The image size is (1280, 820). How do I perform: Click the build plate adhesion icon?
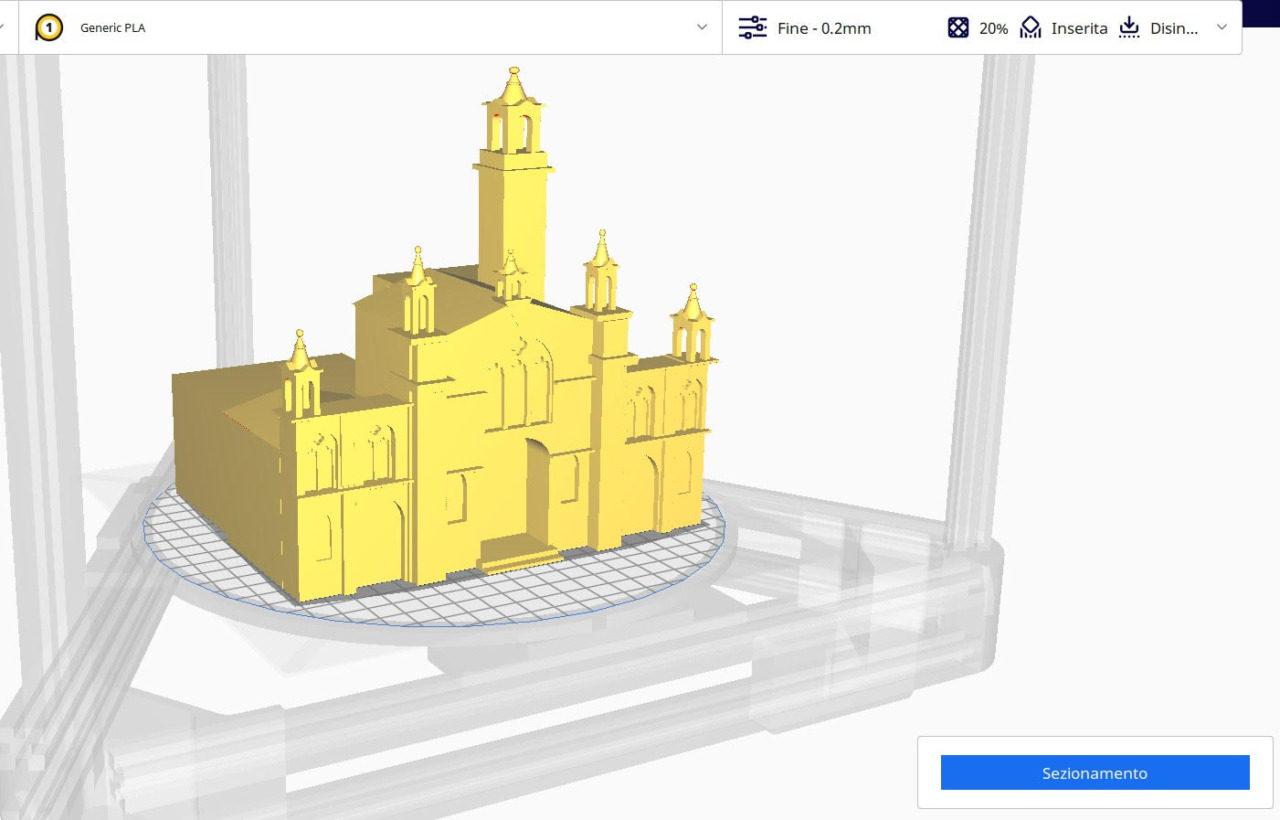(1129, 28)
